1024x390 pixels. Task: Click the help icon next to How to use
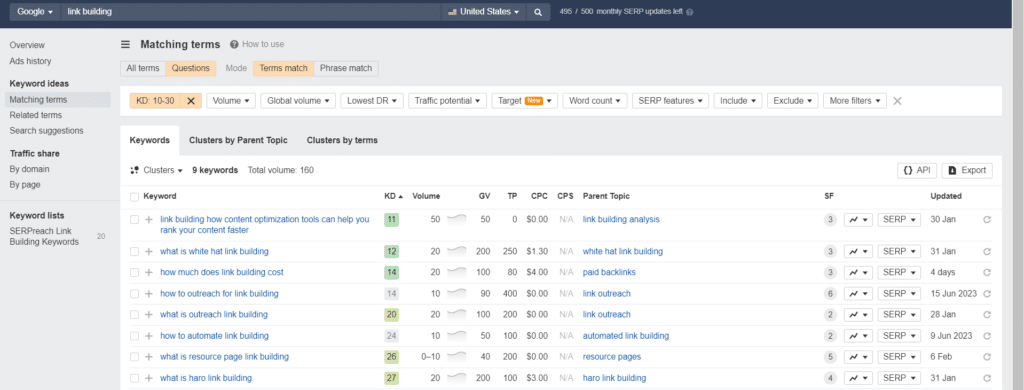(234, 44)
